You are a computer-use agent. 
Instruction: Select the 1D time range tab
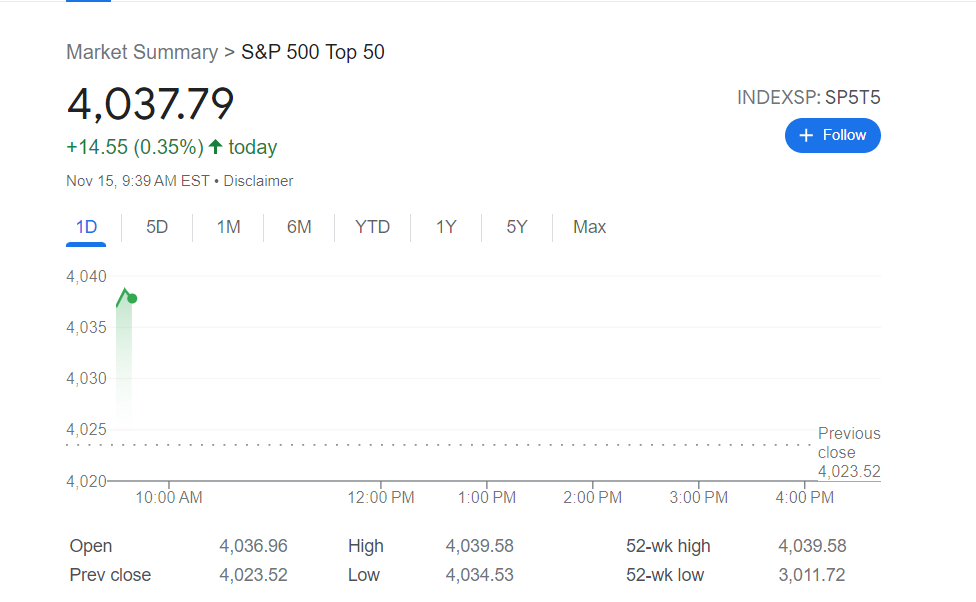coord(86,227)
